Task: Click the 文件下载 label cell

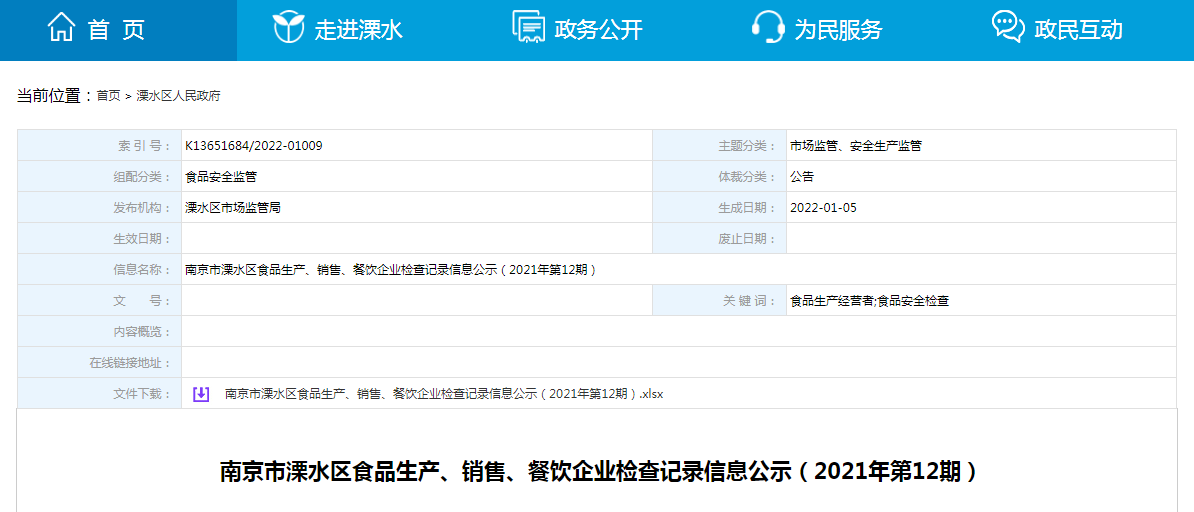Action: [x=100, y=394]
